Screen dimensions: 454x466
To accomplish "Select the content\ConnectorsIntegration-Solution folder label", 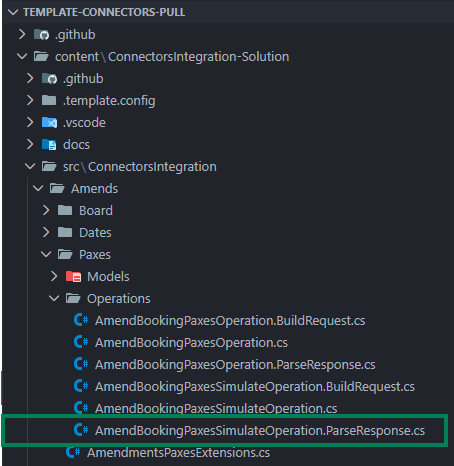I will [x=172, y=57].
